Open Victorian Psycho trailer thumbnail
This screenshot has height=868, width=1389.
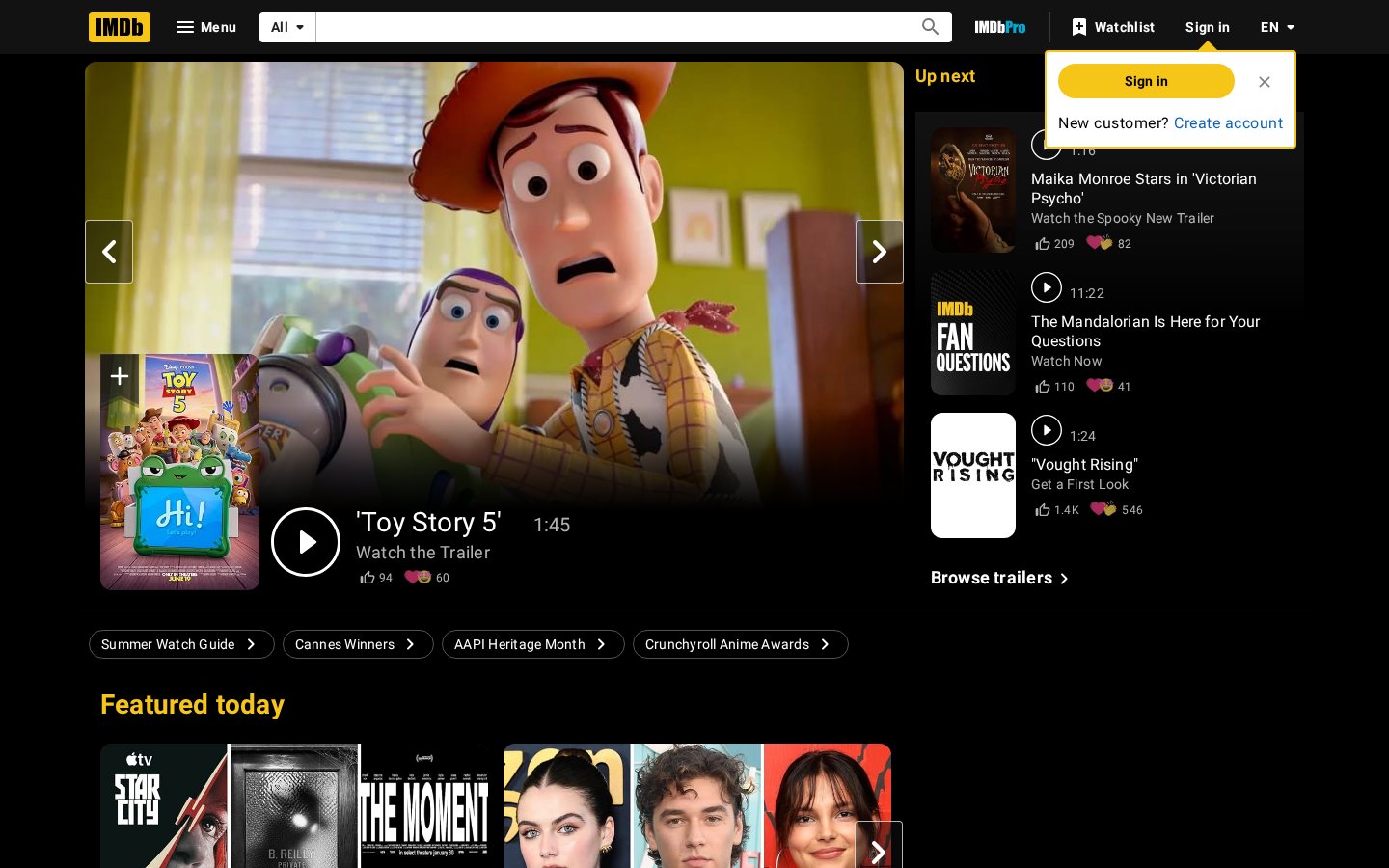tap(973, 190)
